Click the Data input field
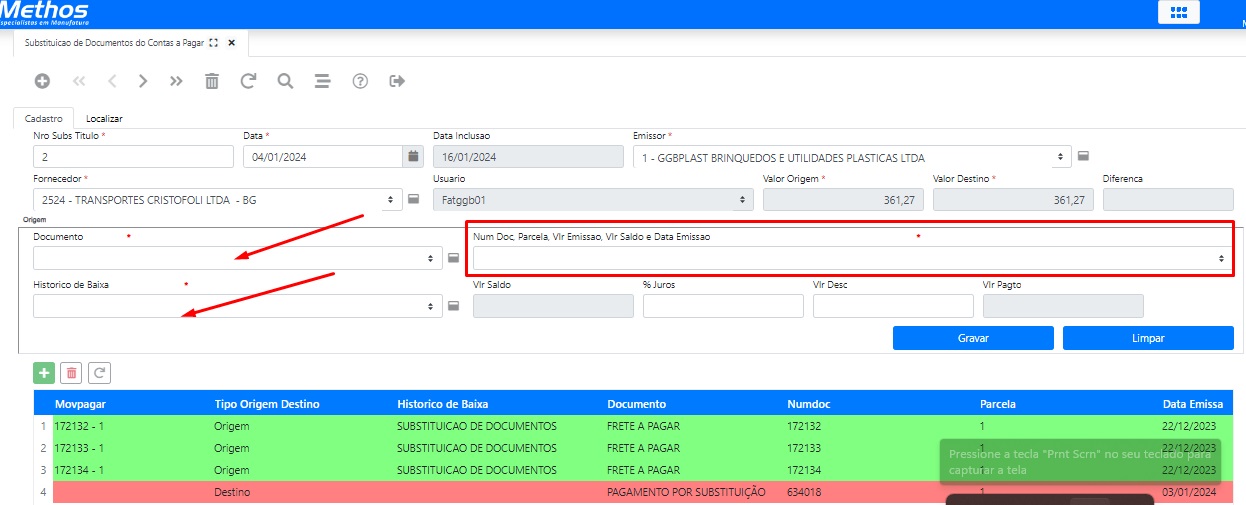This screenshot has height=505, width=1246. pos(323,157)
